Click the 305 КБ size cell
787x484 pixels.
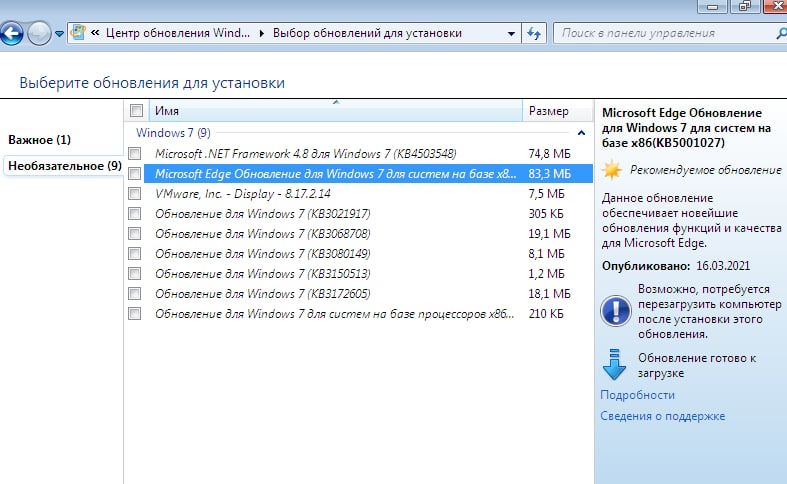pos(546,214)
